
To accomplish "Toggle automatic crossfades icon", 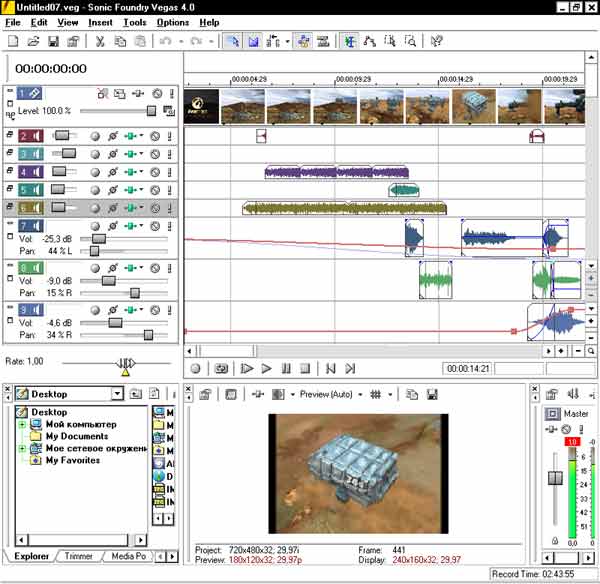I will pyautogui.click(x=253, y=41).
